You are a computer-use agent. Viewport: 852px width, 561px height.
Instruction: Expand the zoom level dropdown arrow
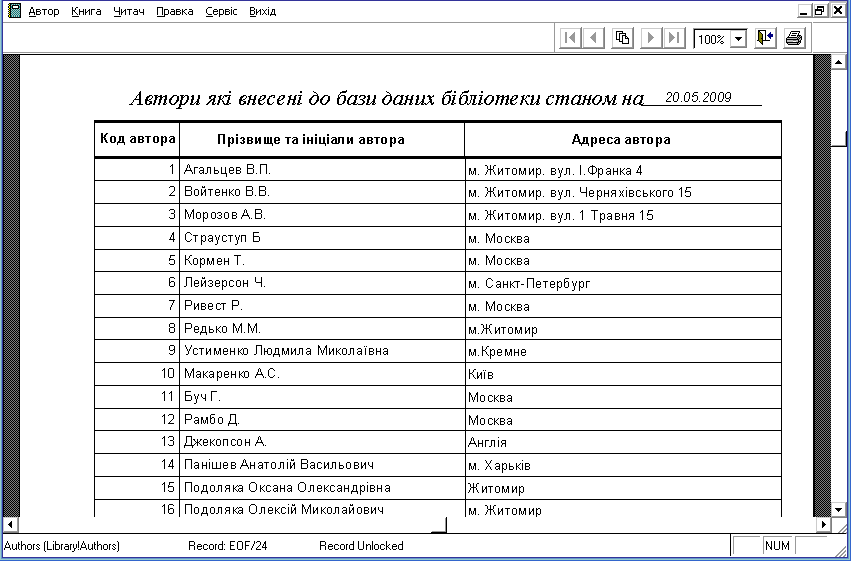click(738, 39)
